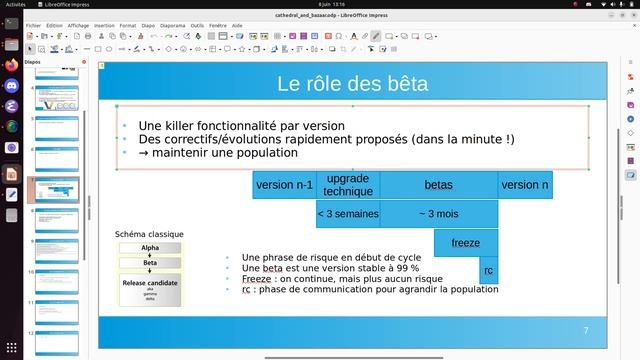Screen dimensions: 640x360
Task: Select the Ellipse drawing tool
Action: click(109, 49)
